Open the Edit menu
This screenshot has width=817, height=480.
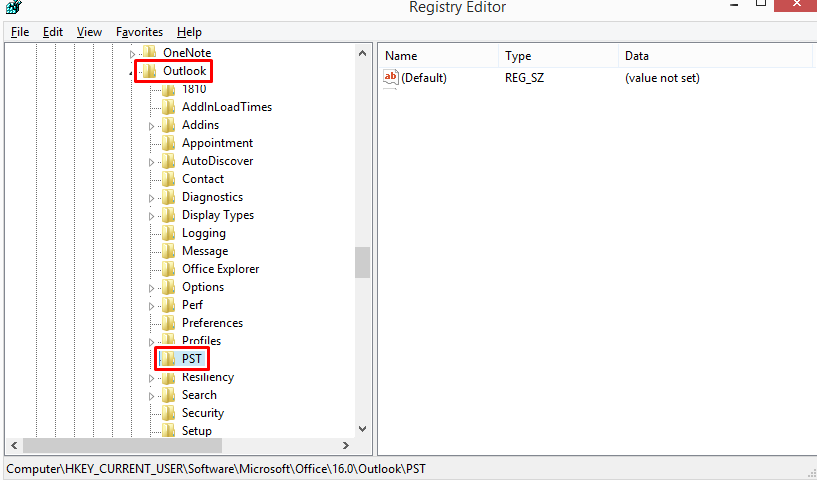click(53, 32)
